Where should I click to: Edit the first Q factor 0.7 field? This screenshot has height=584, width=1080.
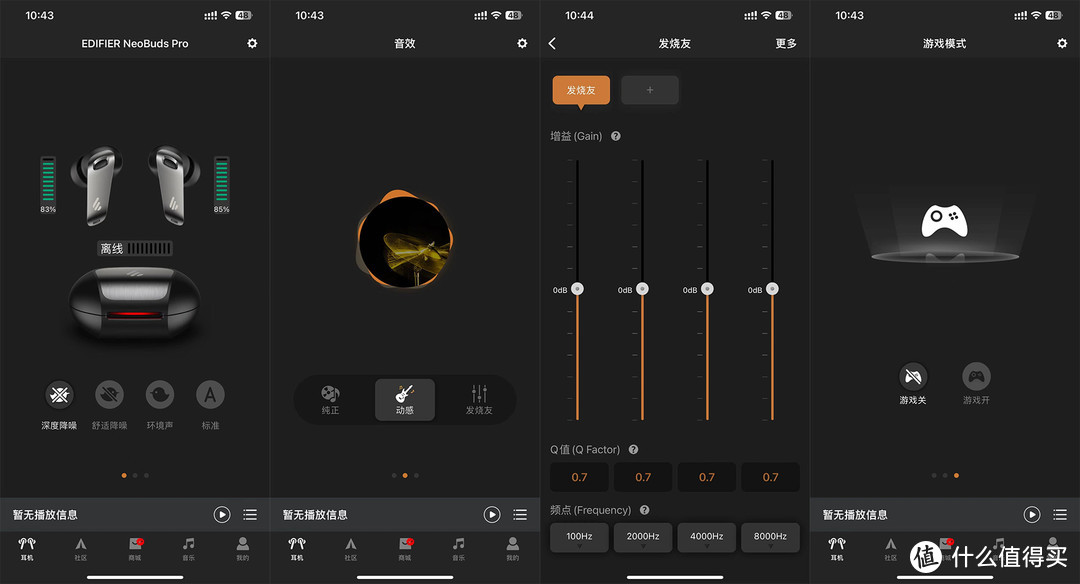[579, 477]
